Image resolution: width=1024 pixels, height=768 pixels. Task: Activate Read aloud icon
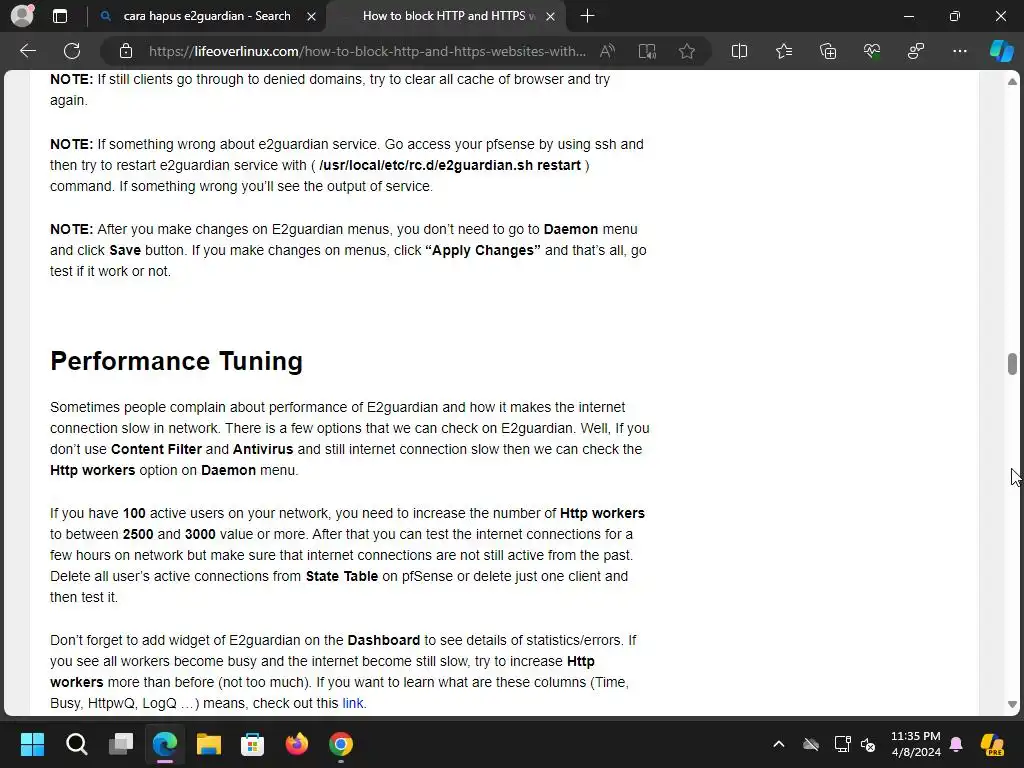coord(607,51)
